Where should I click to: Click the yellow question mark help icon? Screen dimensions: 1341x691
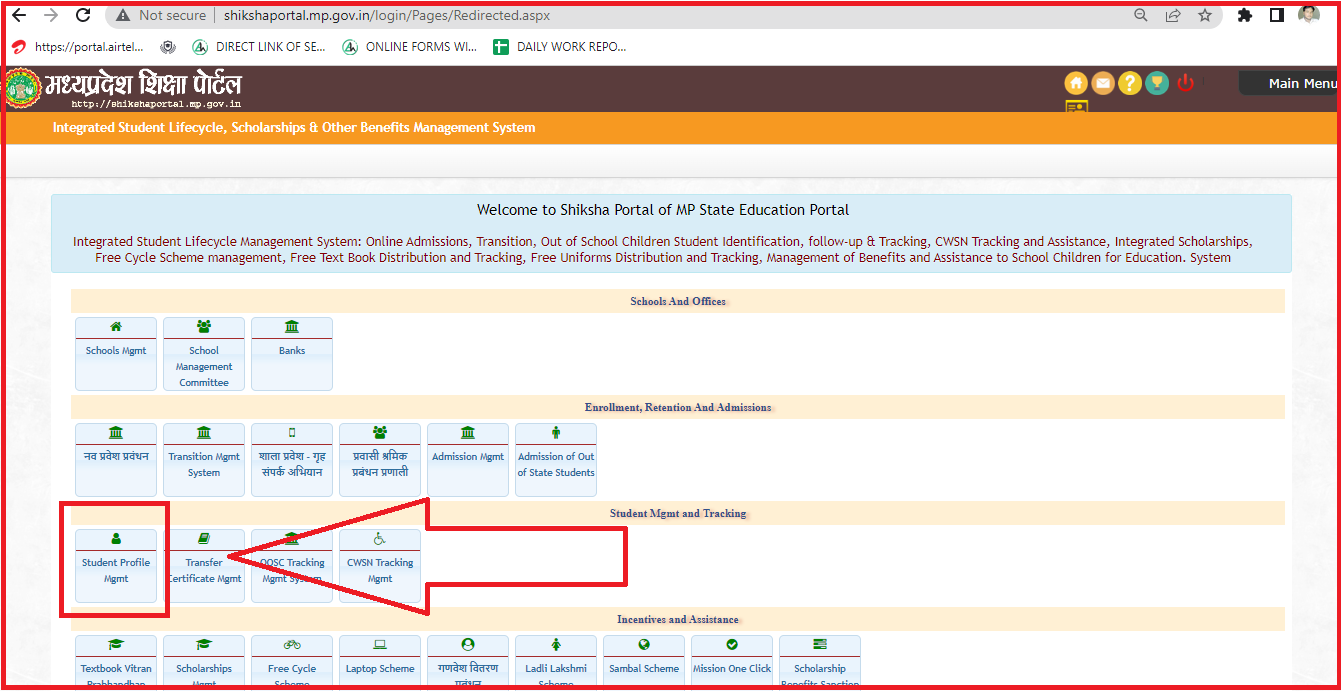tap(1130, 84)
